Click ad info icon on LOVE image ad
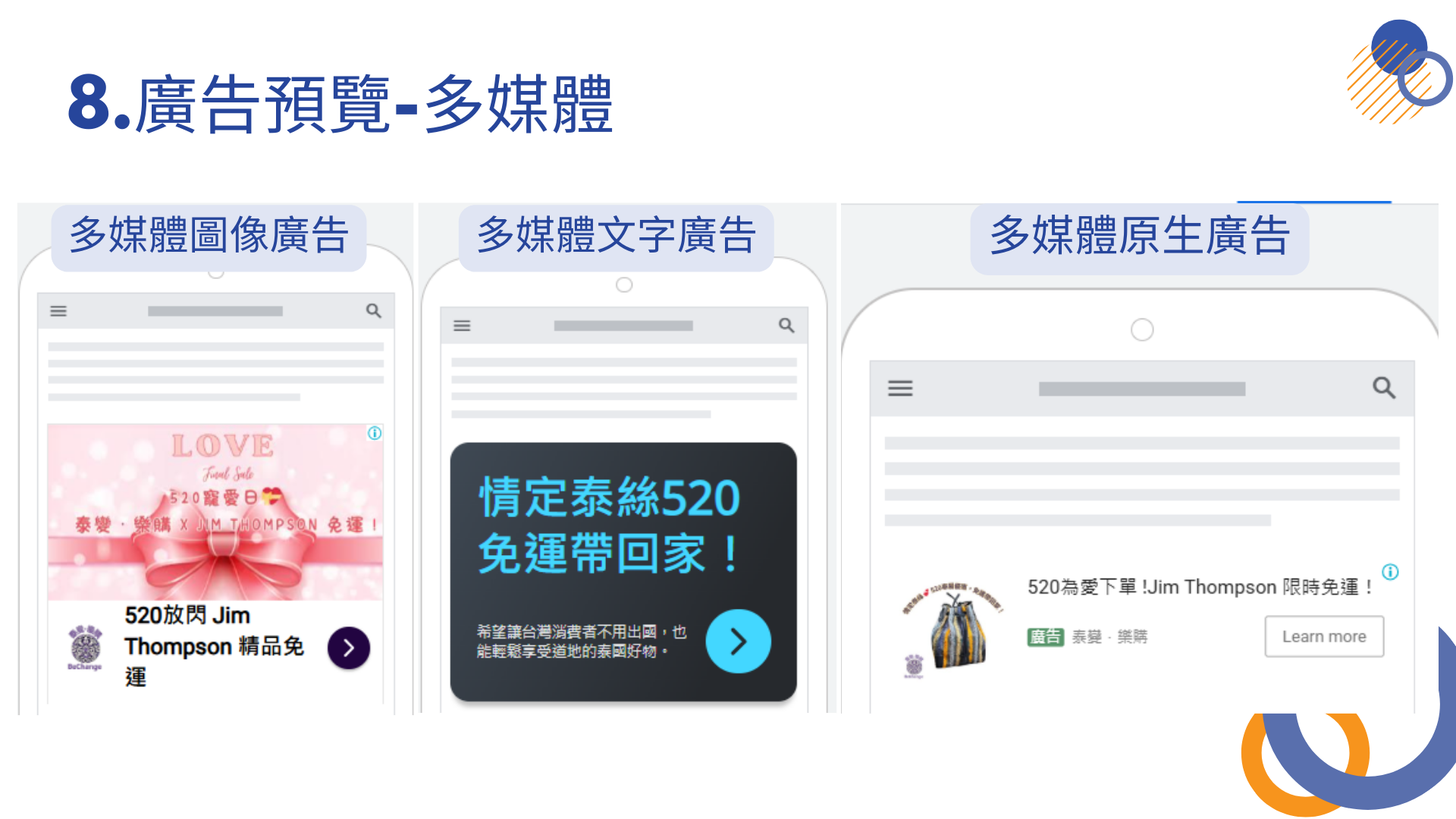This screenshot has width=1456, height=819. [375, 433]
